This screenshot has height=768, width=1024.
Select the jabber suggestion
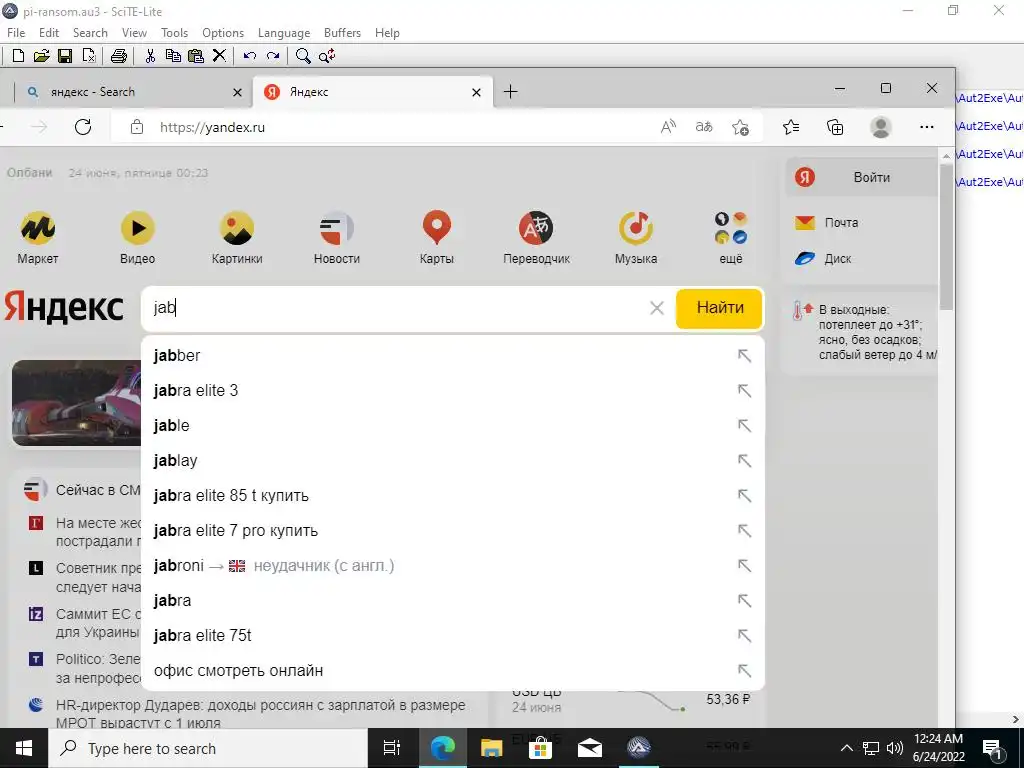click(453, 356)
